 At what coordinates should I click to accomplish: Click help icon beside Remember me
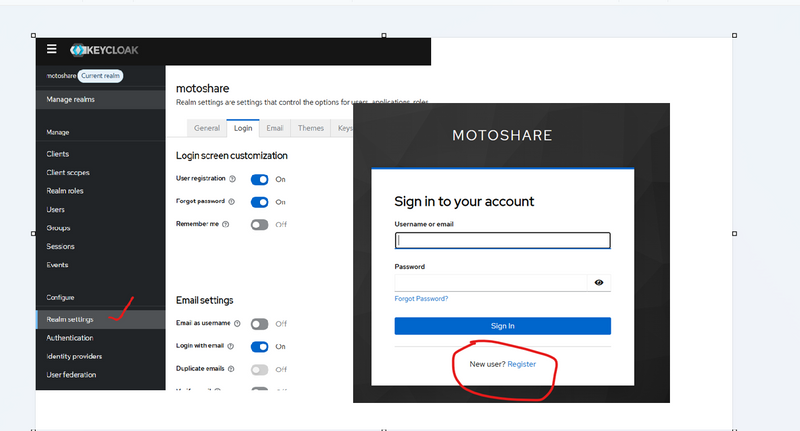click(x=226, y=224)
